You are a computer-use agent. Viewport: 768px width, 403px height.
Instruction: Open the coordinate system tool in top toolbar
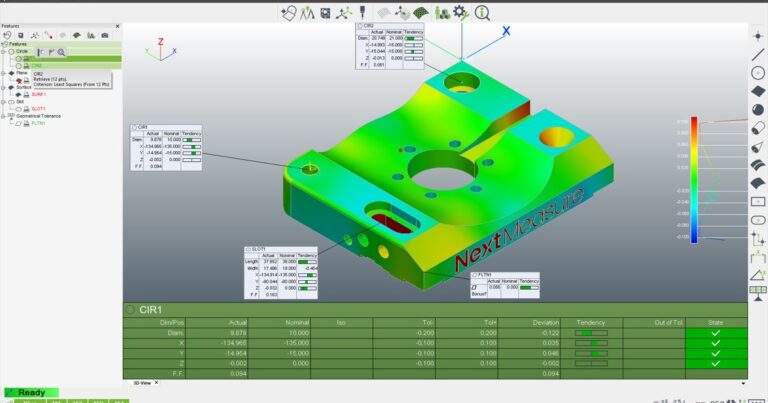[343, 13]
